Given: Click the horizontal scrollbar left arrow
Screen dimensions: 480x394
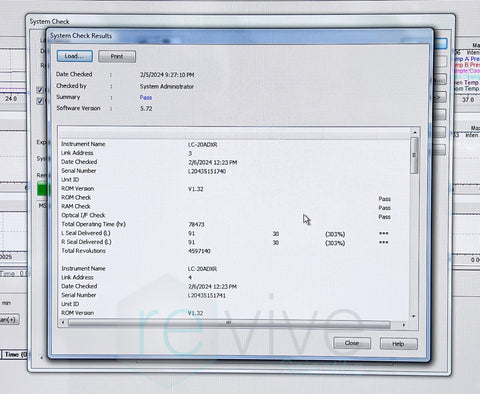Looking at the screenshot, I should pyautogui.click(x=63, y=323).
